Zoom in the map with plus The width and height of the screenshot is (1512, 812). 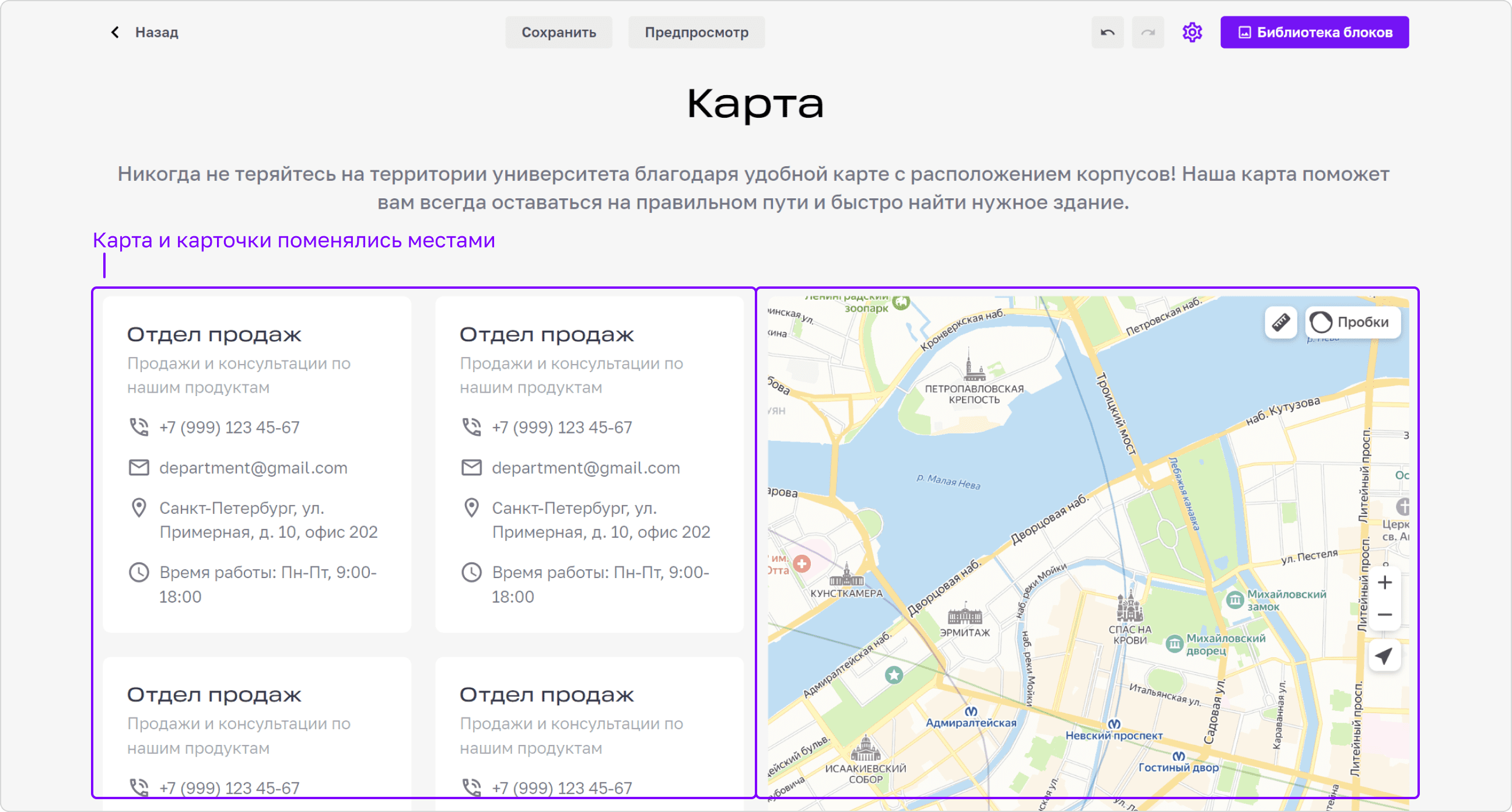coord(1384,582)
